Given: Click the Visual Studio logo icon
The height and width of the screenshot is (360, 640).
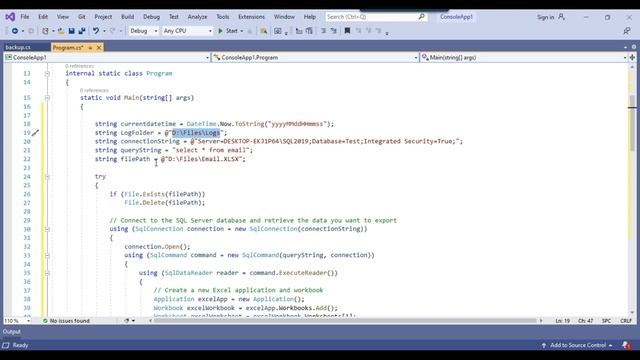Looking at the screenshot, I should point(10,17).
